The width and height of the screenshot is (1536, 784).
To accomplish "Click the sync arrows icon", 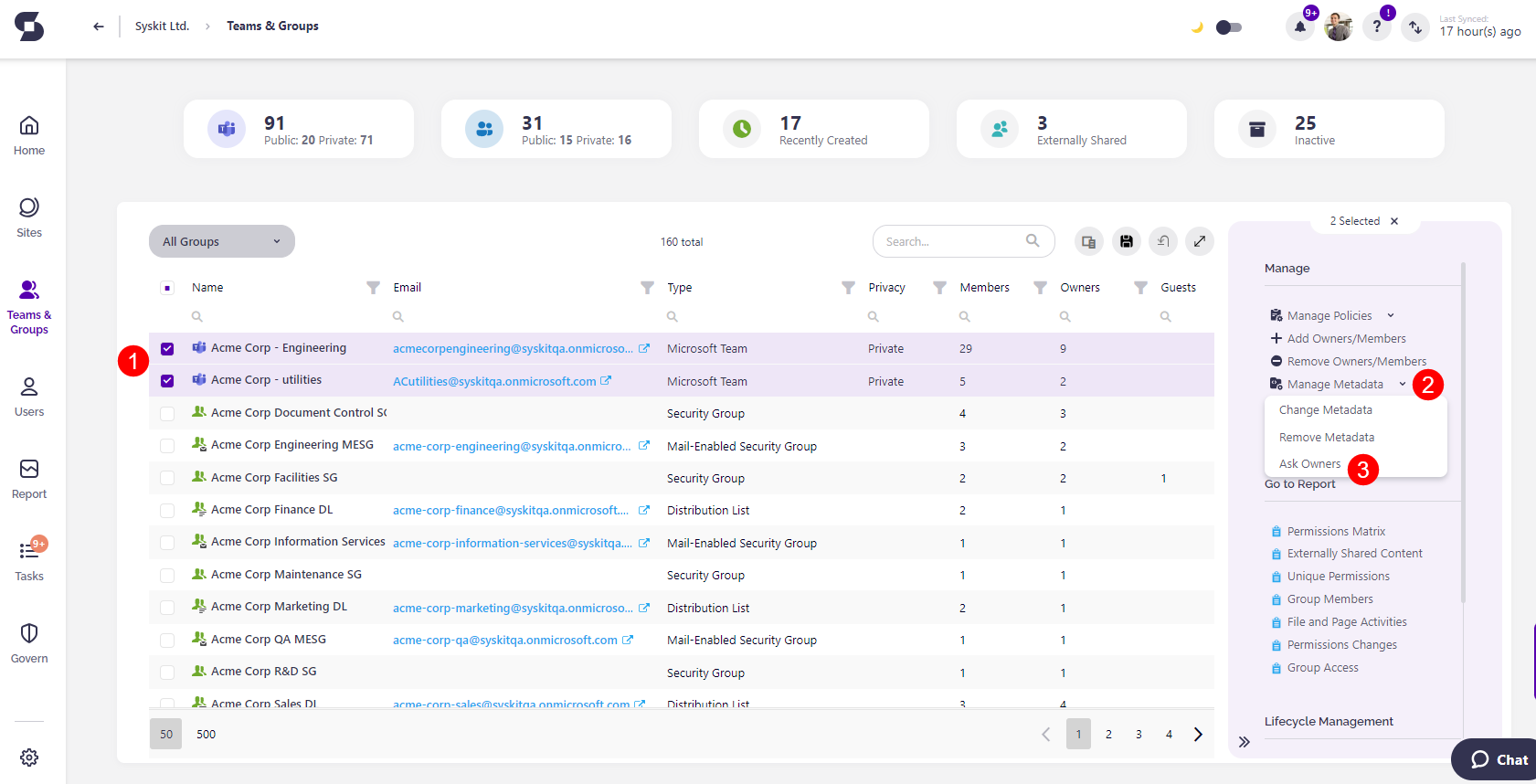I will 1415,26.
